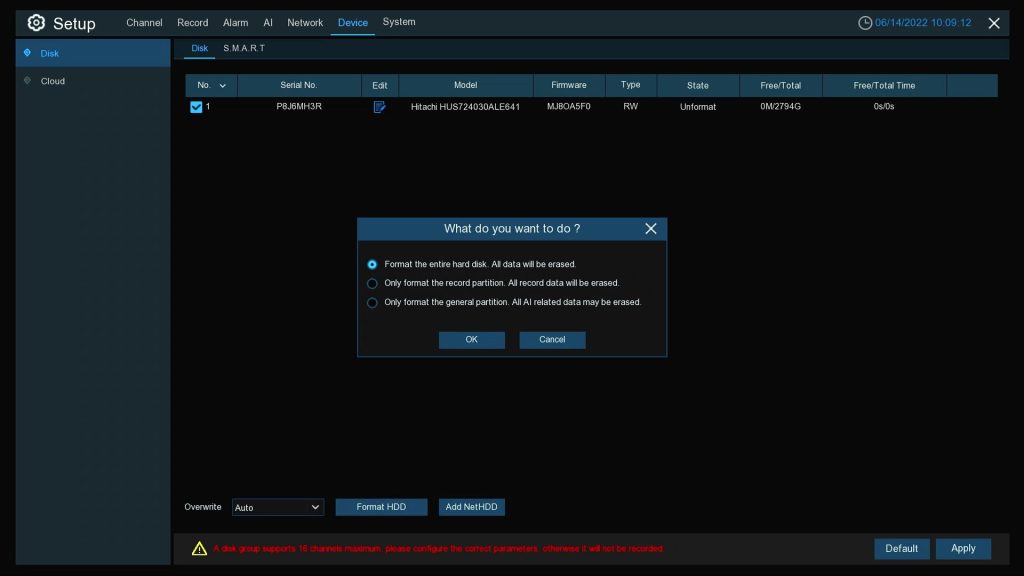Uncheck the checkbox for disk number 1
This screenshot has height=576, width=1024.
pos(196,107)
